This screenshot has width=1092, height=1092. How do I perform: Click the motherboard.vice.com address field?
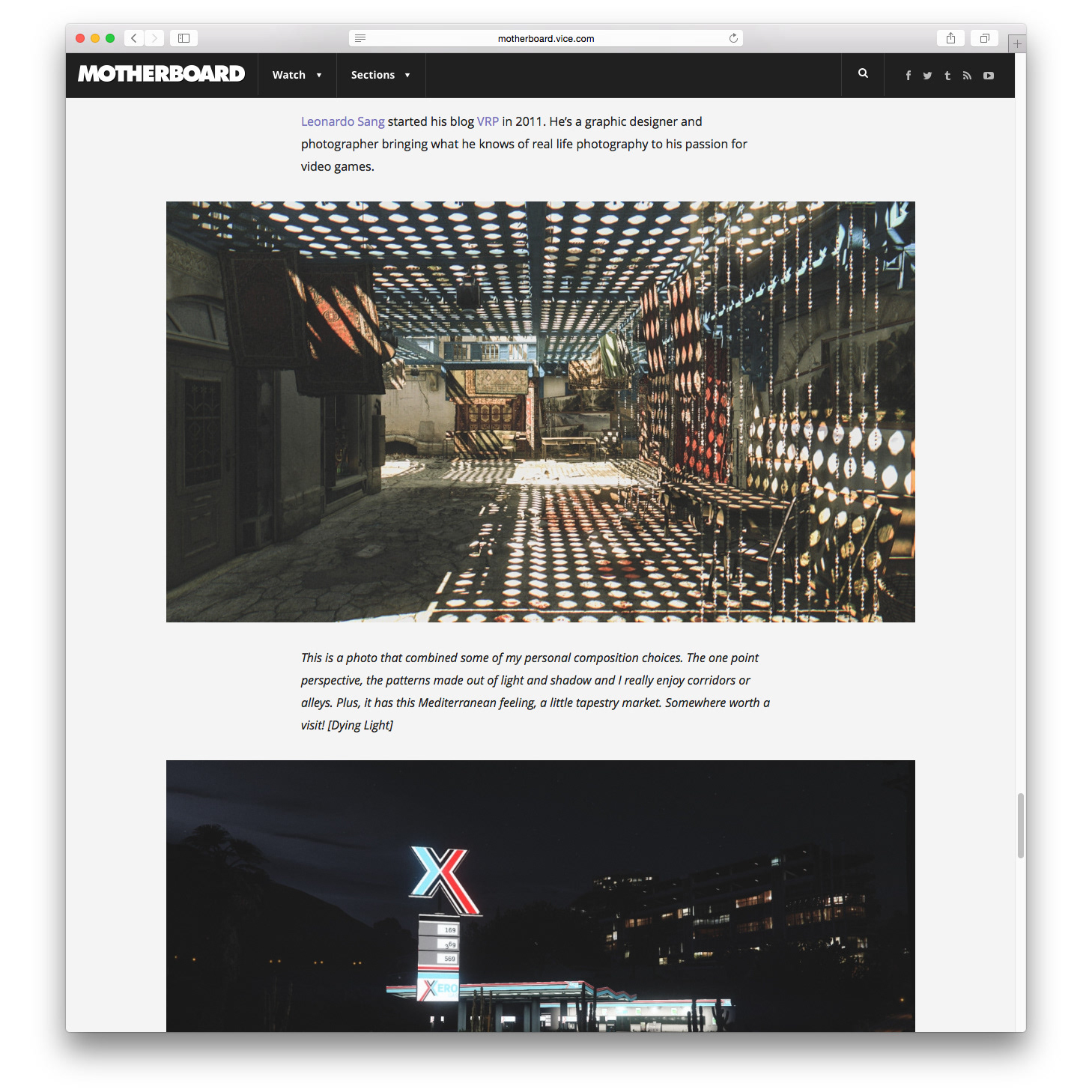coord(546,38)
